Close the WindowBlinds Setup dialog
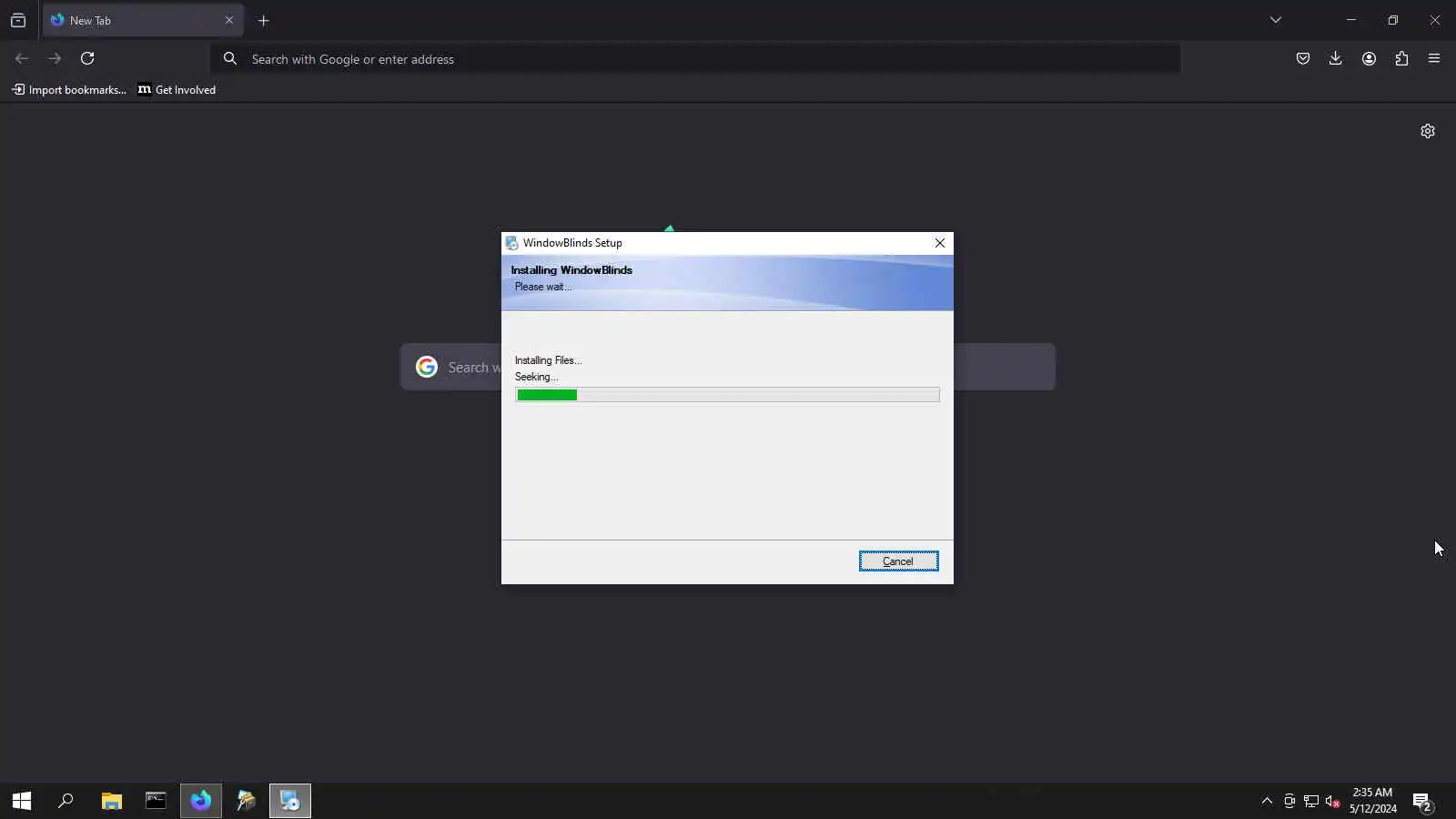Image resolution: width=1456 pixels, height=819 pixels. 940,243
